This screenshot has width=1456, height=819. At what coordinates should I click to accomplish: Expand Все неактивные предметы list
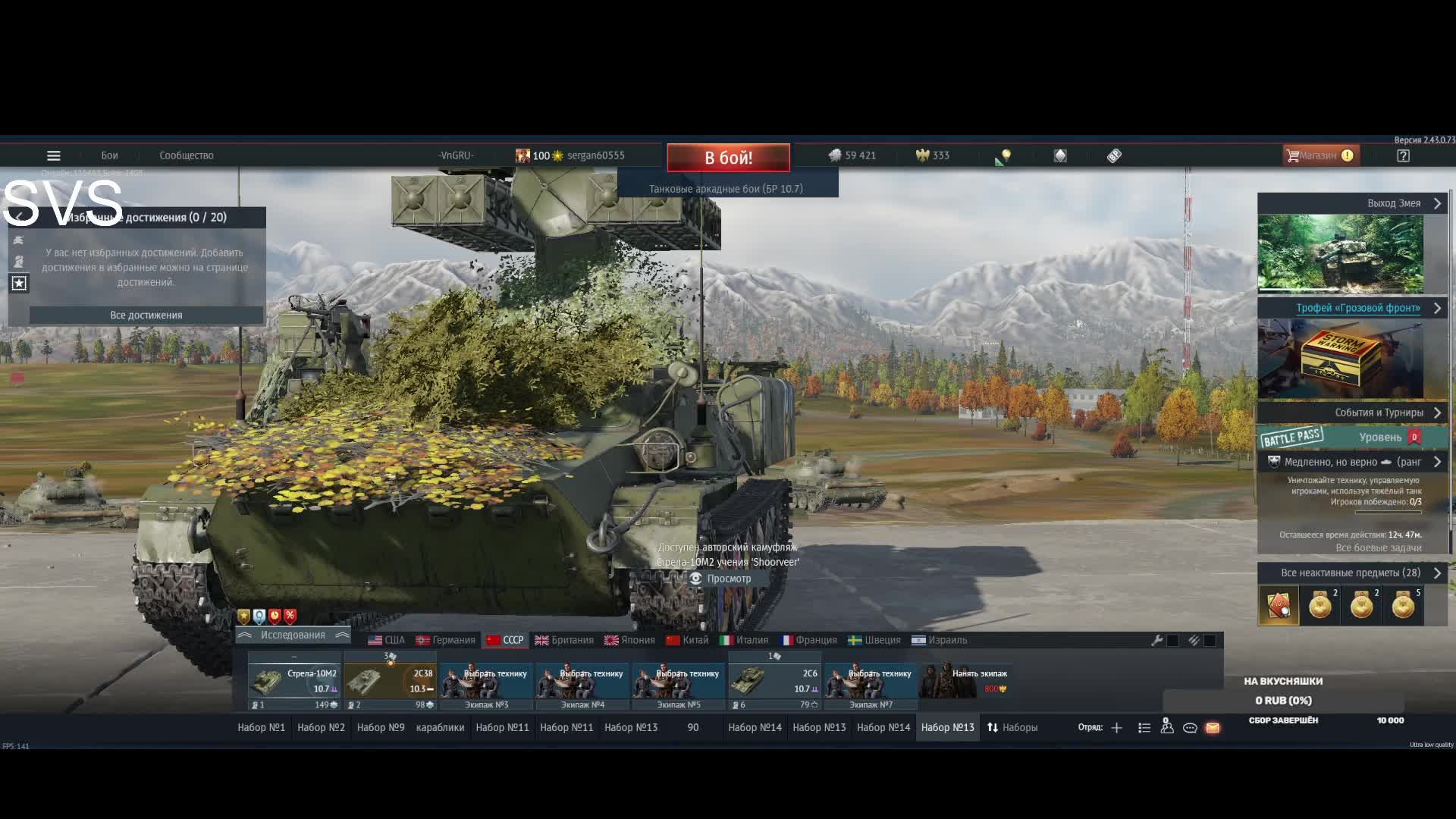click(1436, 573)
